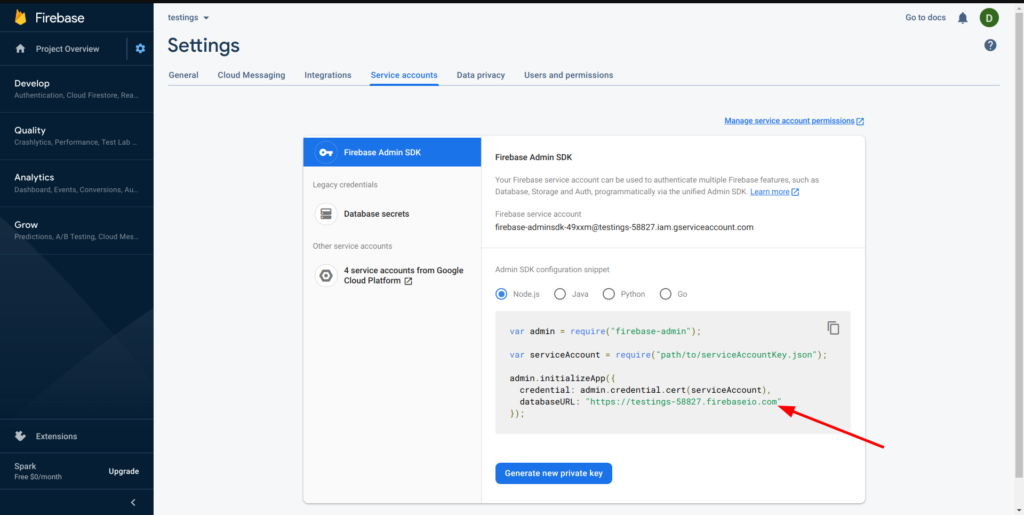The image size is (1024, 515).
Task: Open the testings project dropdown
Action: (189, 18)
